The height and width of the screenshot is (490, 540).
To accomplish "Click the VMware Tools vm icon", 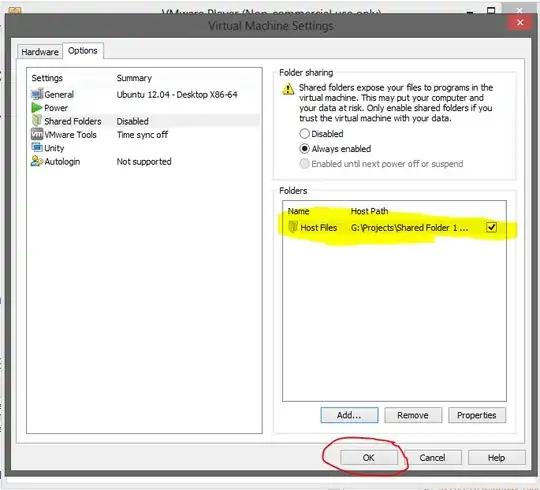I will (37, 134).
